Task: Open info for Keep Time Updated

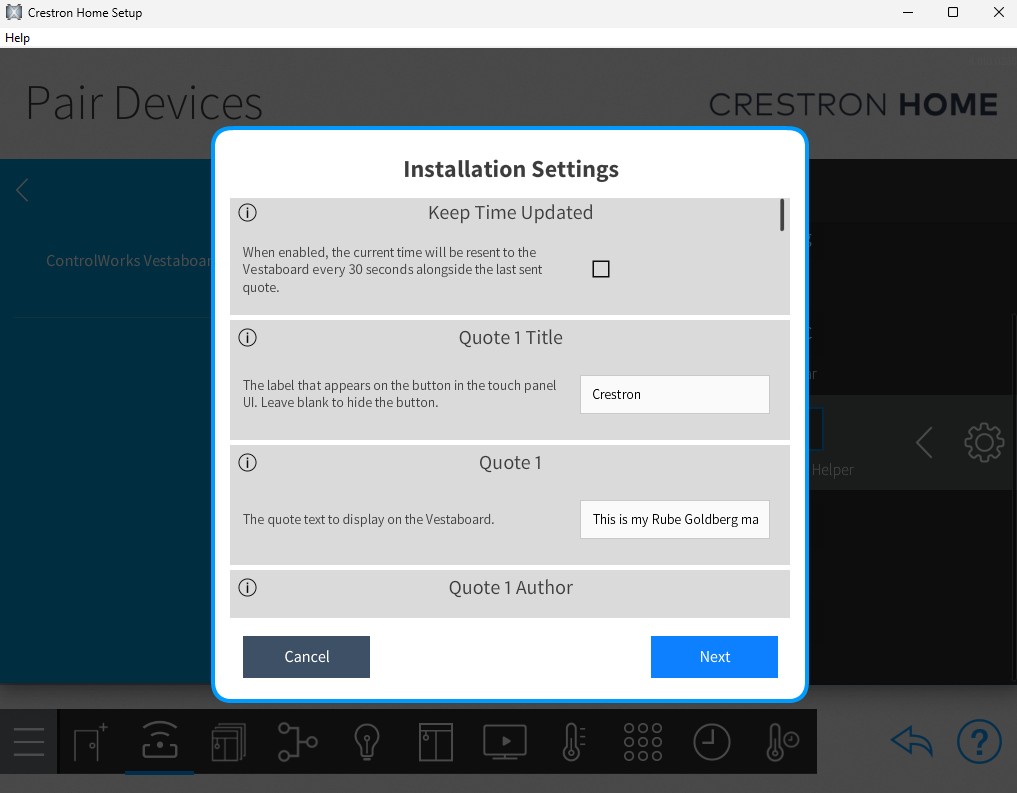Action: 247,213
